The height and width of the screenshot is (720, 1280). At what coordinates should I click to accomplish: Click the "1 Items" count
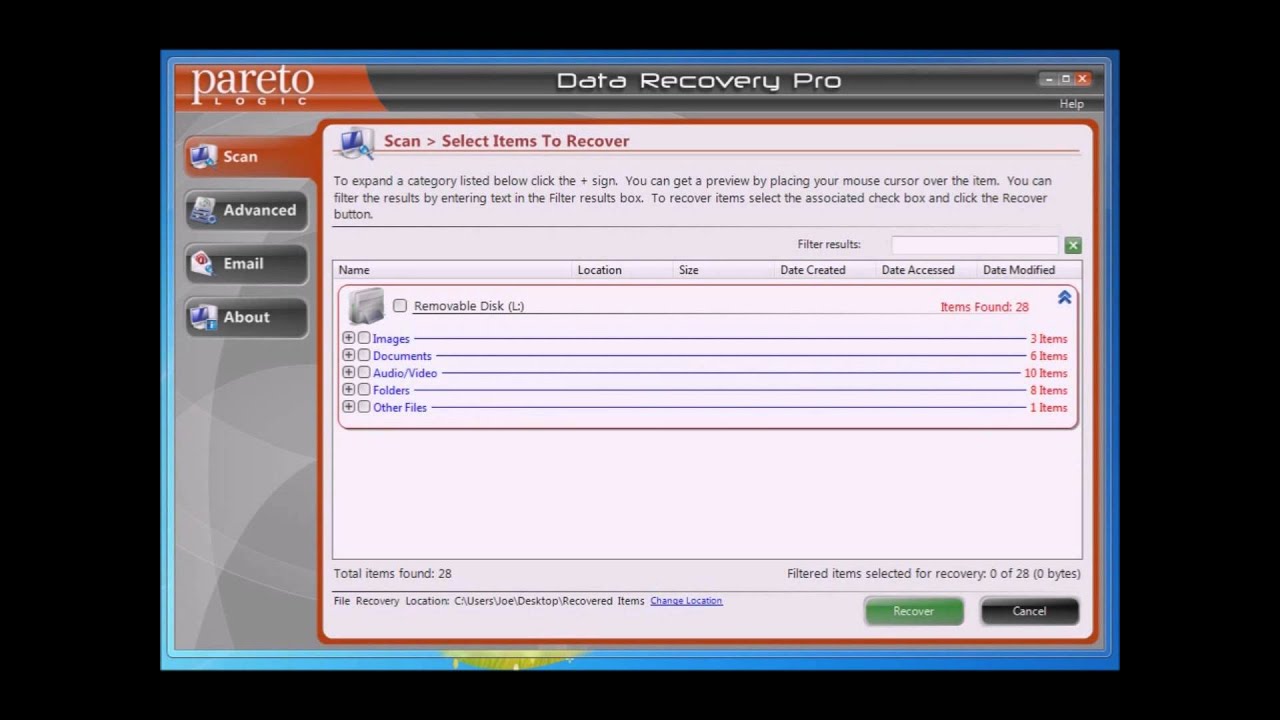click(x=1049, y=407)
